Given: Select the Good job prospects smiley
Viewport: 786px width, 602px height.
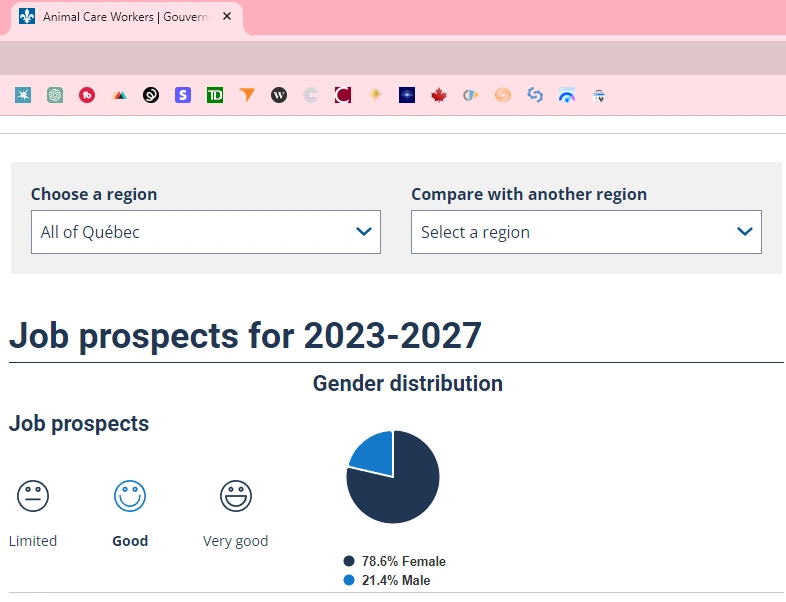Looking at the screenshot, I should tap(130, 495).
